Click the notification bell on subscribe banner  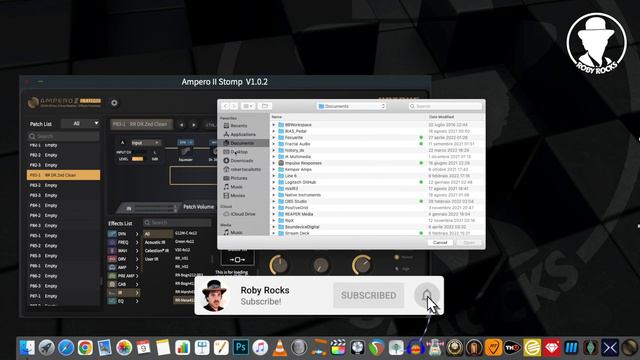click(x=427, y=295)
